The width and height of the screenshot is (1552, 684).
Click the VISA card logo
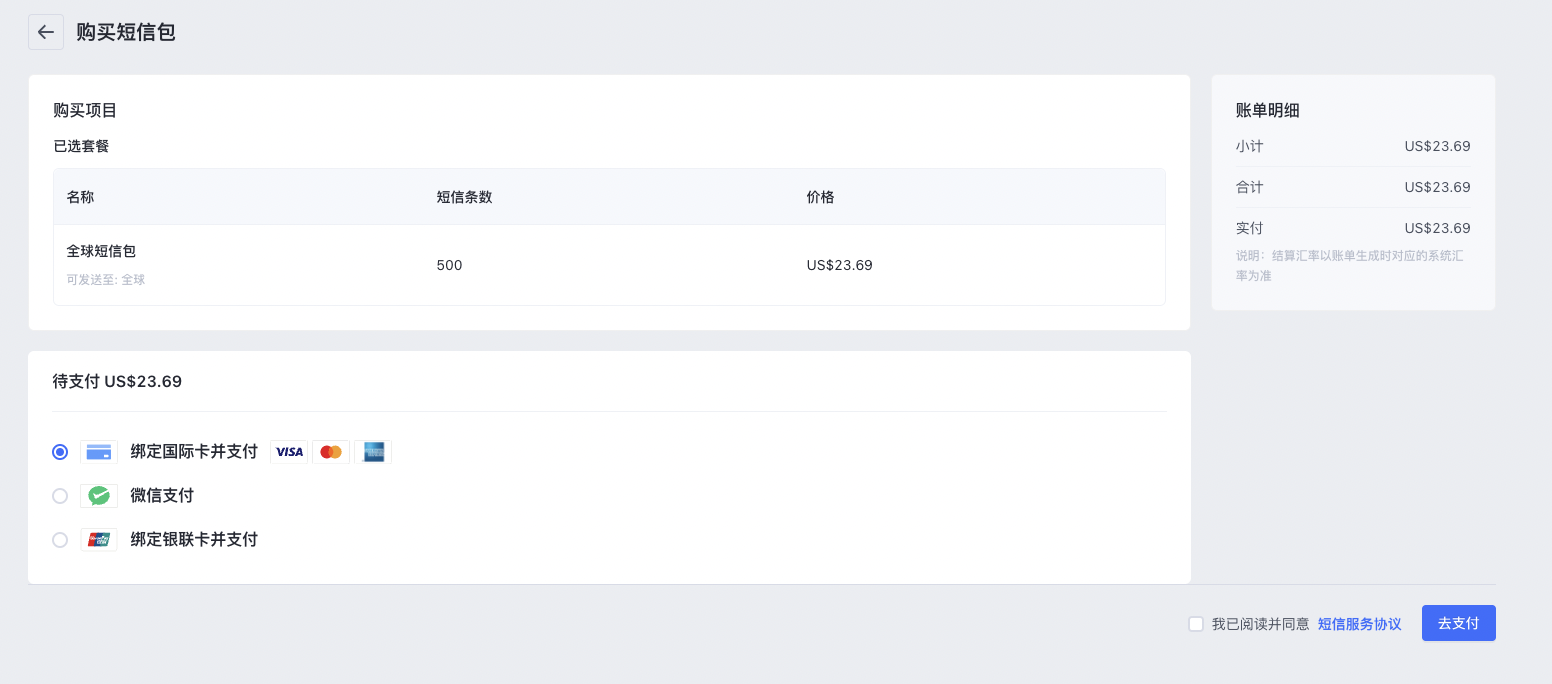point(289,452)
